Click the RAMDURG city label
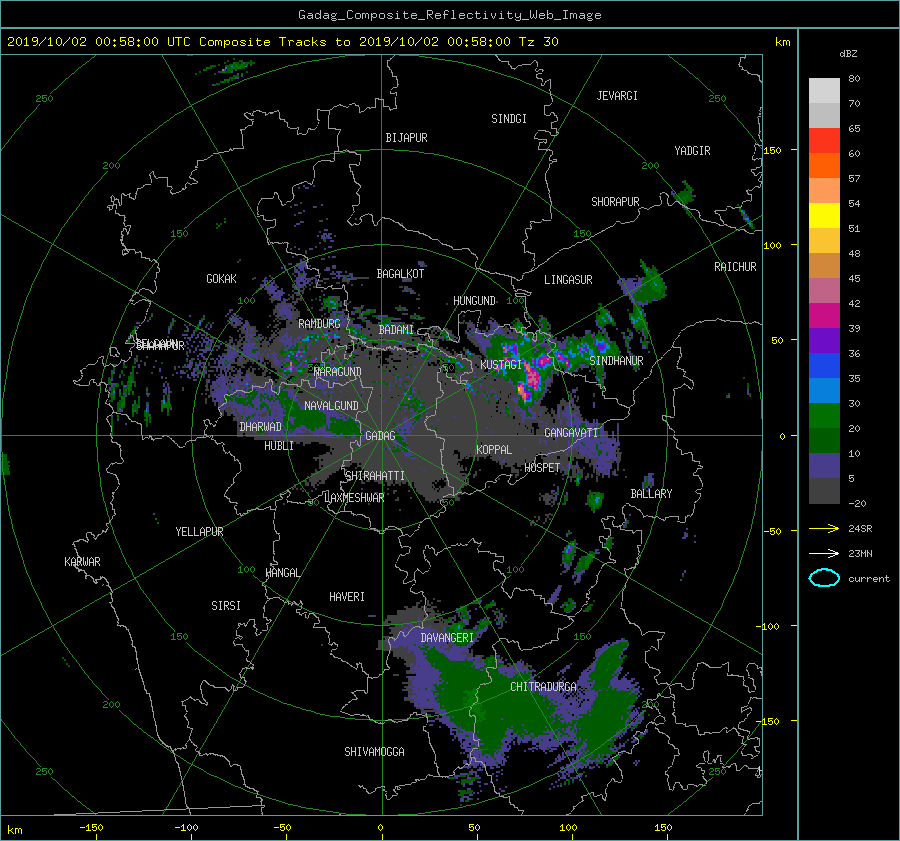 pyautogui.click(x=319, y=324)
